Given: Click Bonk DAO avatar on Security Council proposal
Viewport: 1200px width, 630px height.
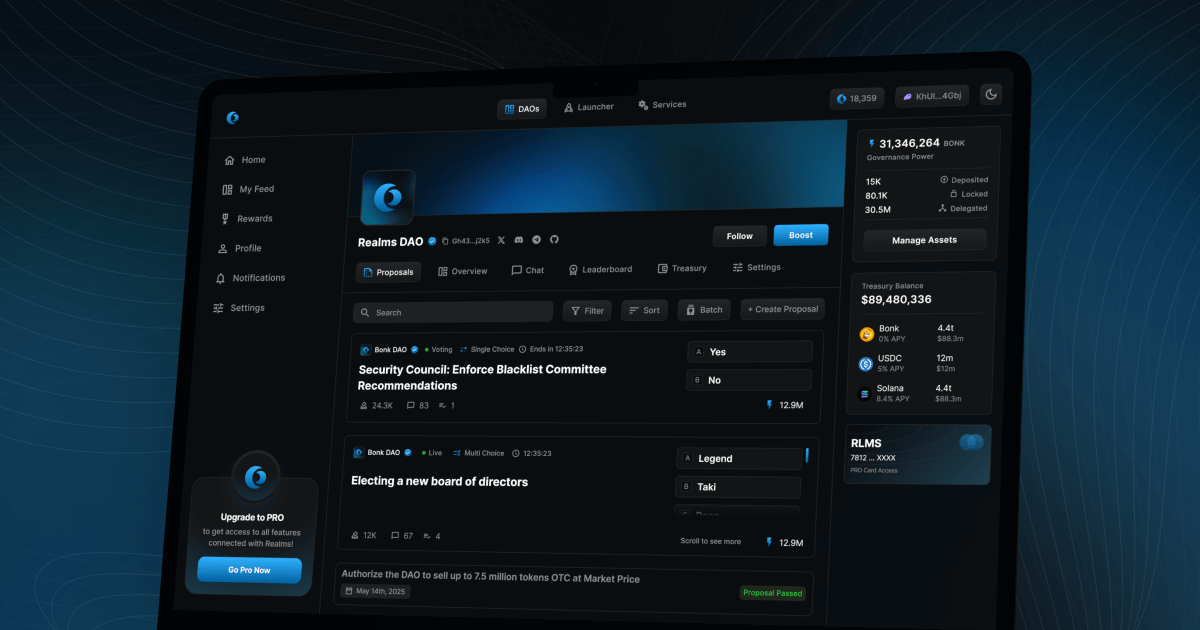Looking at the screenshot, I should click(366, 350).
